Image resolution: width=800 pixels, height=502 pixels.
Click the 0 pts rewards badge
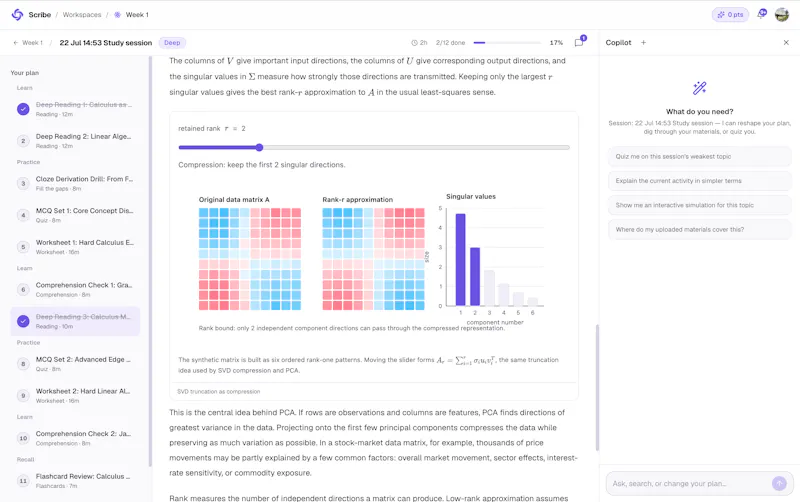730,15
